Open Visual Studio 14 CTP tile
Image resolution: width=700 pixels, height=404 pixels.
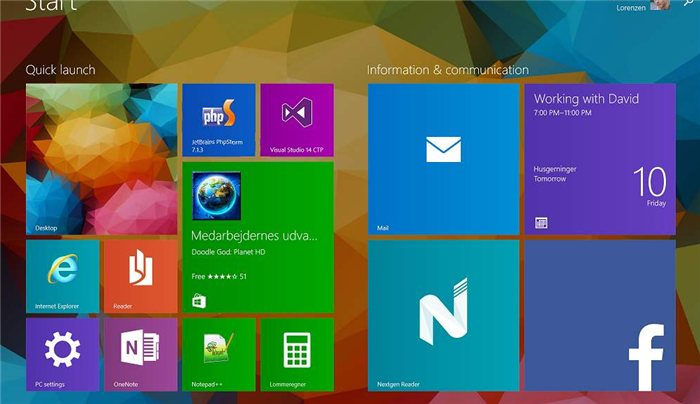tap(297, 120)
